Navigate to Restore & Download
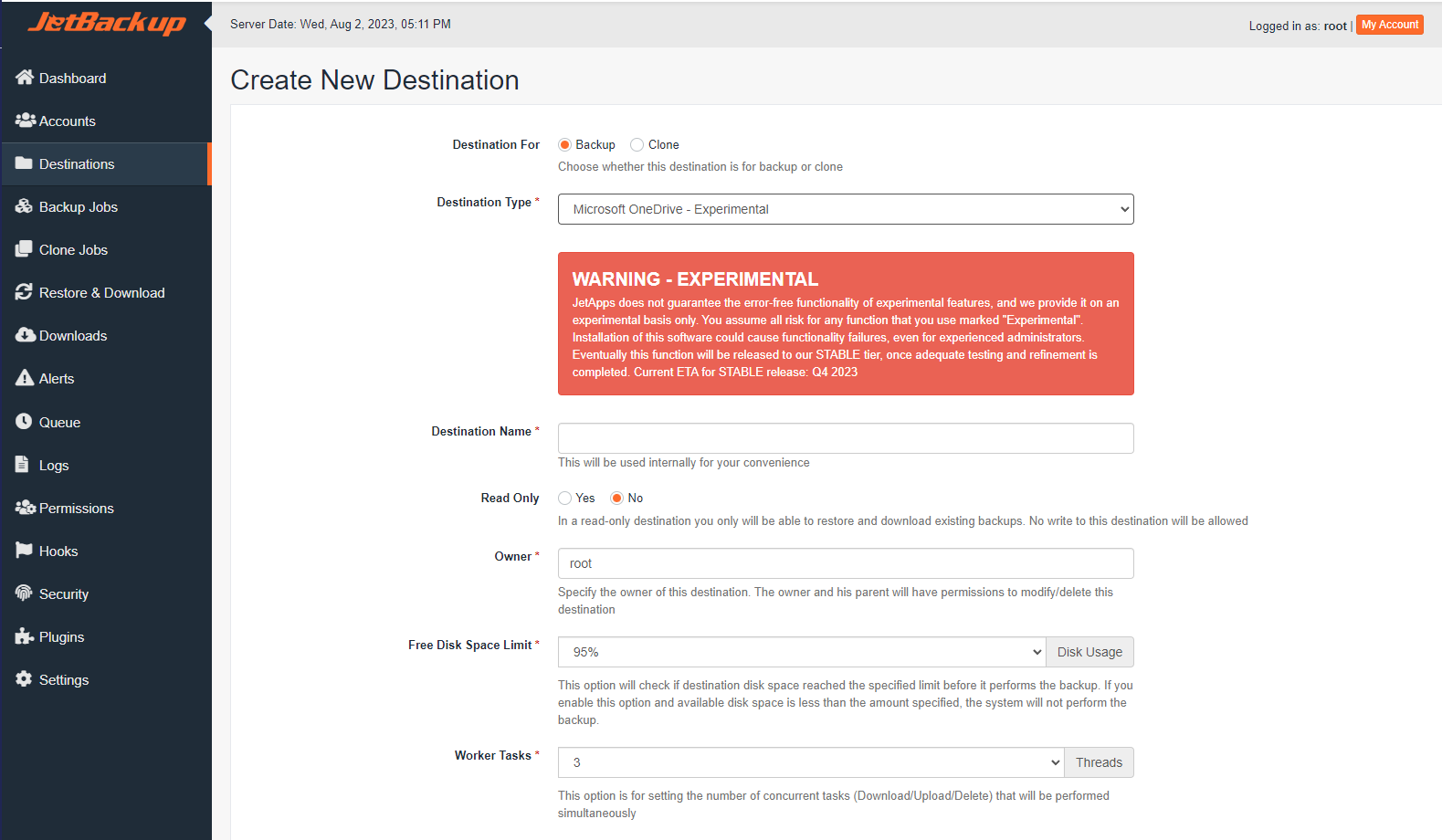Image resolution: width=1442 pixels, height=840 pixels. tap(106, 292)
